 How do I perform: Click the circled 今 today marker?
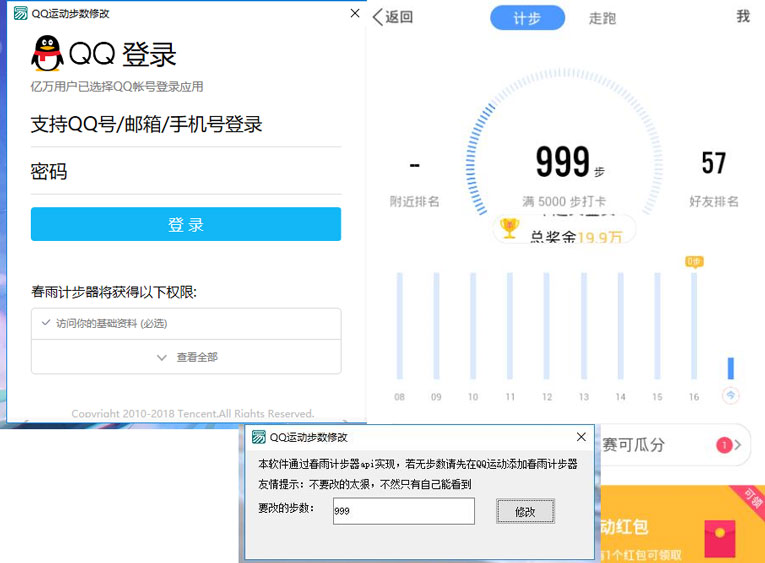point(731,396)
